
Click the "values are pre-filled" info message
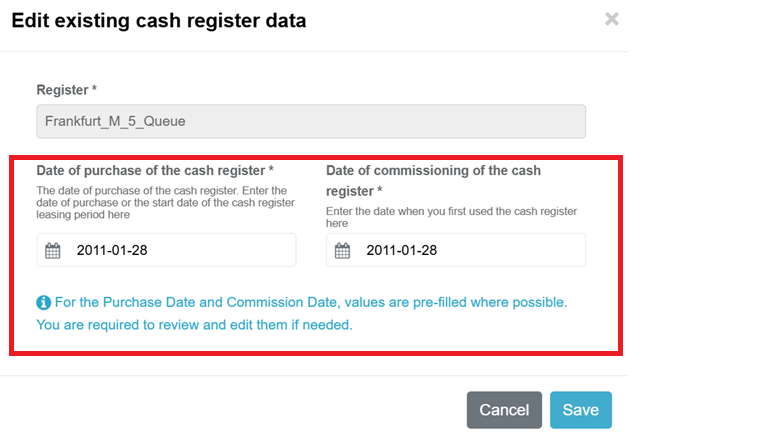point(310,302)
